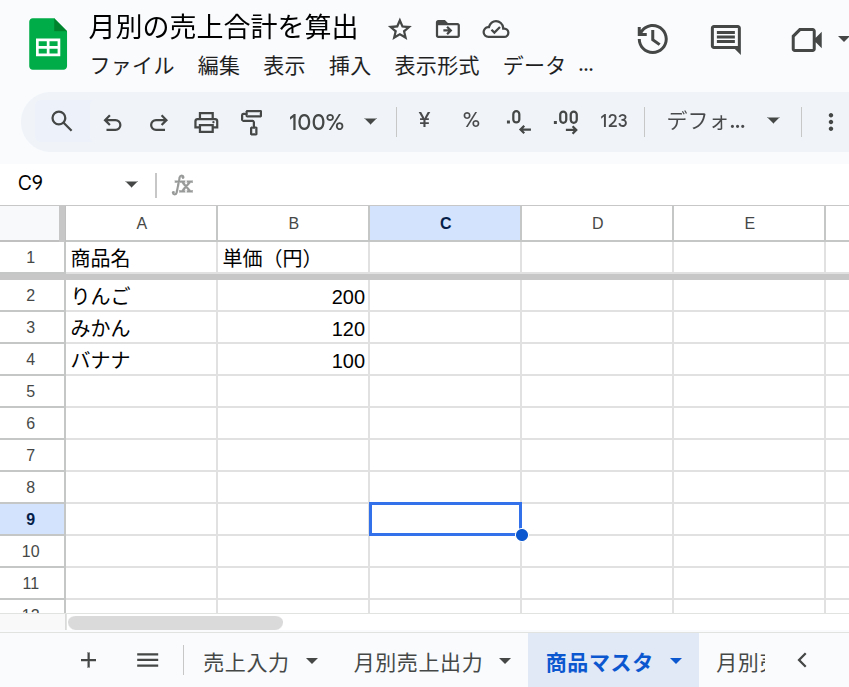Add a new sheet with the plus button
The width and height of the screenshot is (849, 687).
pos(88,660)
